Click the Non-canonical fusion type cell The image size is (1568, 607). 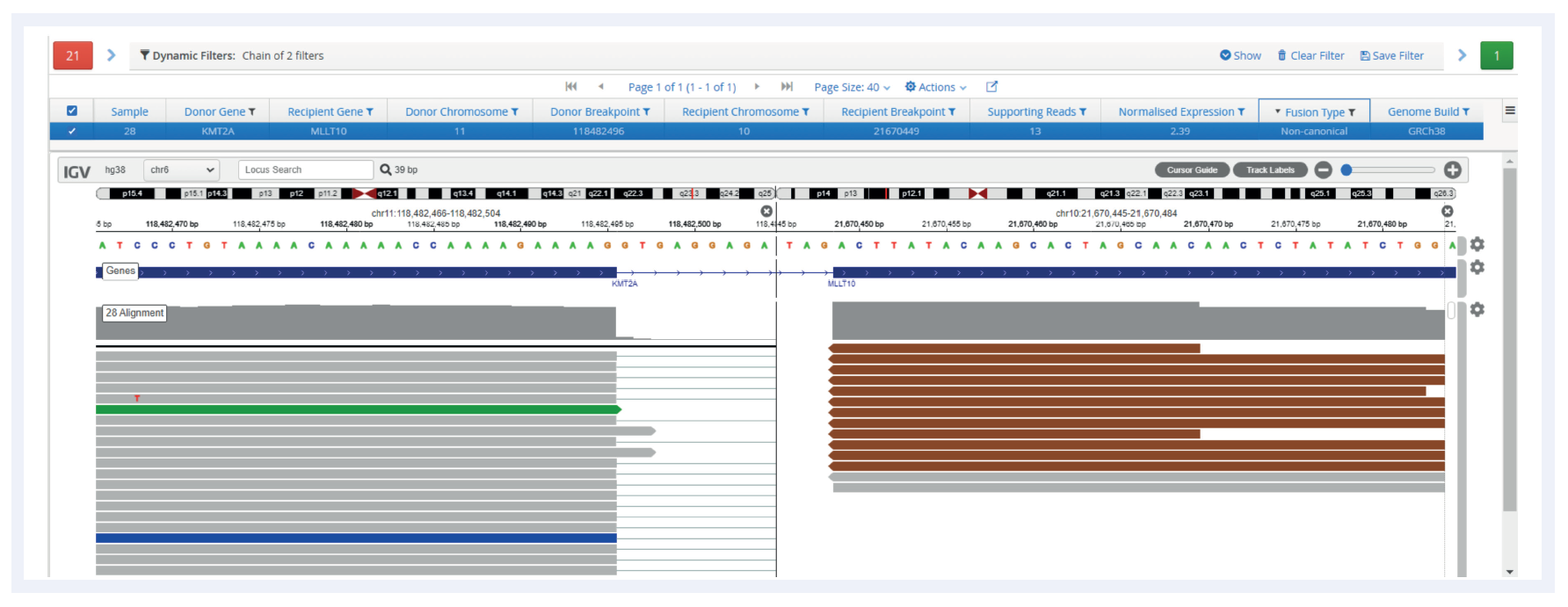coord(1314,131)
